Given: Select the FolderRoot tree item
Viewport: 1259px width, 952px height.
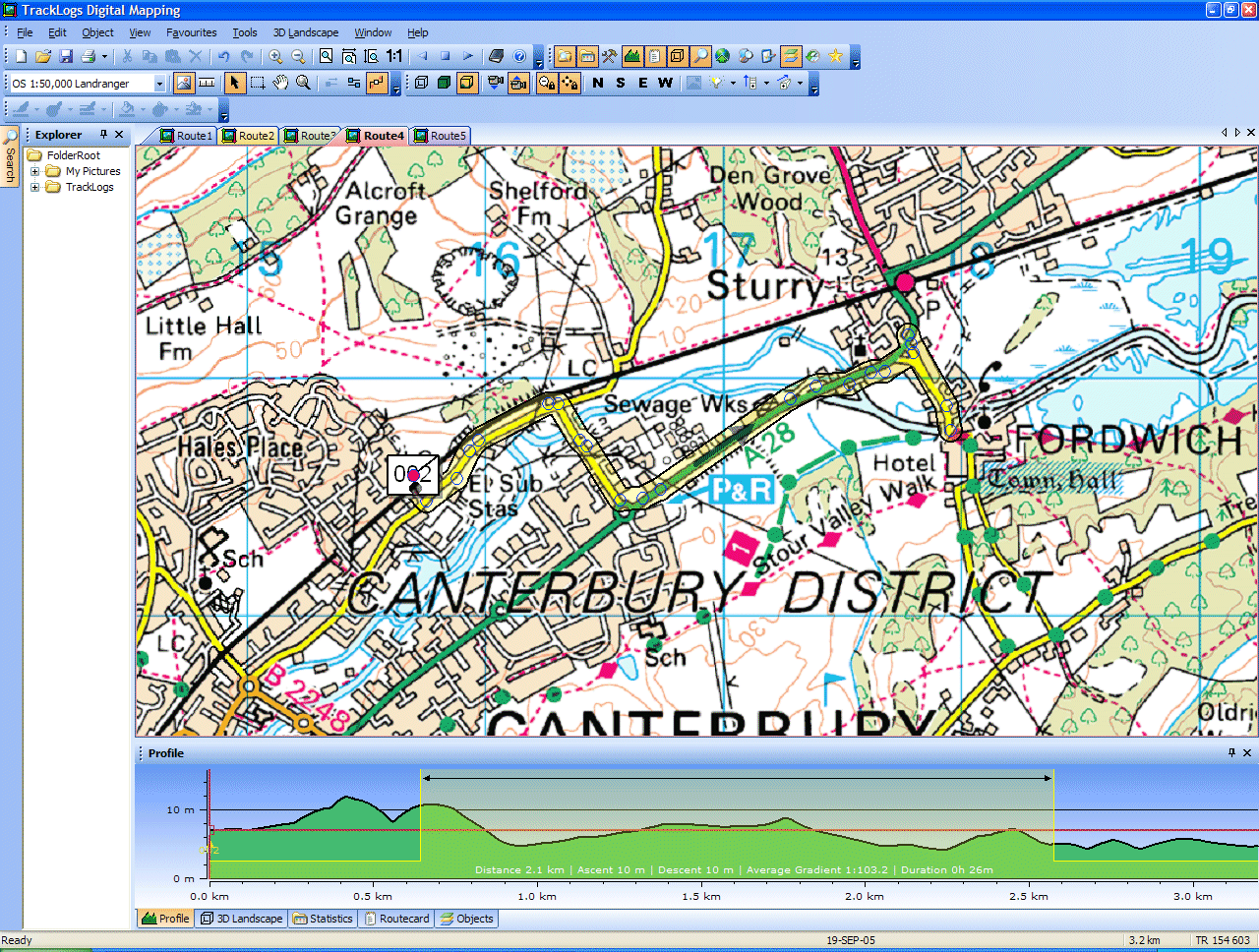Looking at the screenshot, I should tap(73, 155).
